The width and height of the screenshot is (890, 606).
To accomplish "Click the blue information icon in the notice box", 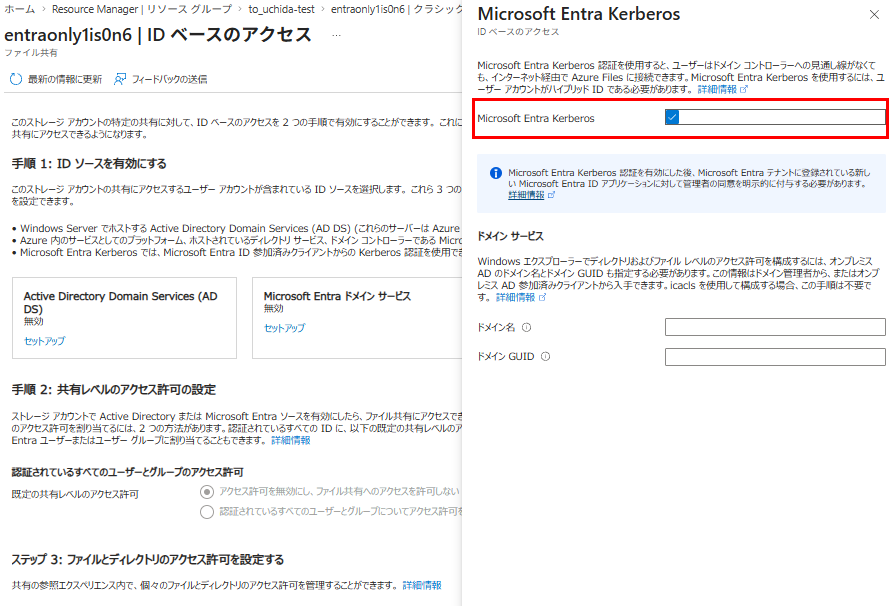I will pyautogui.click(x=496, y=173).
